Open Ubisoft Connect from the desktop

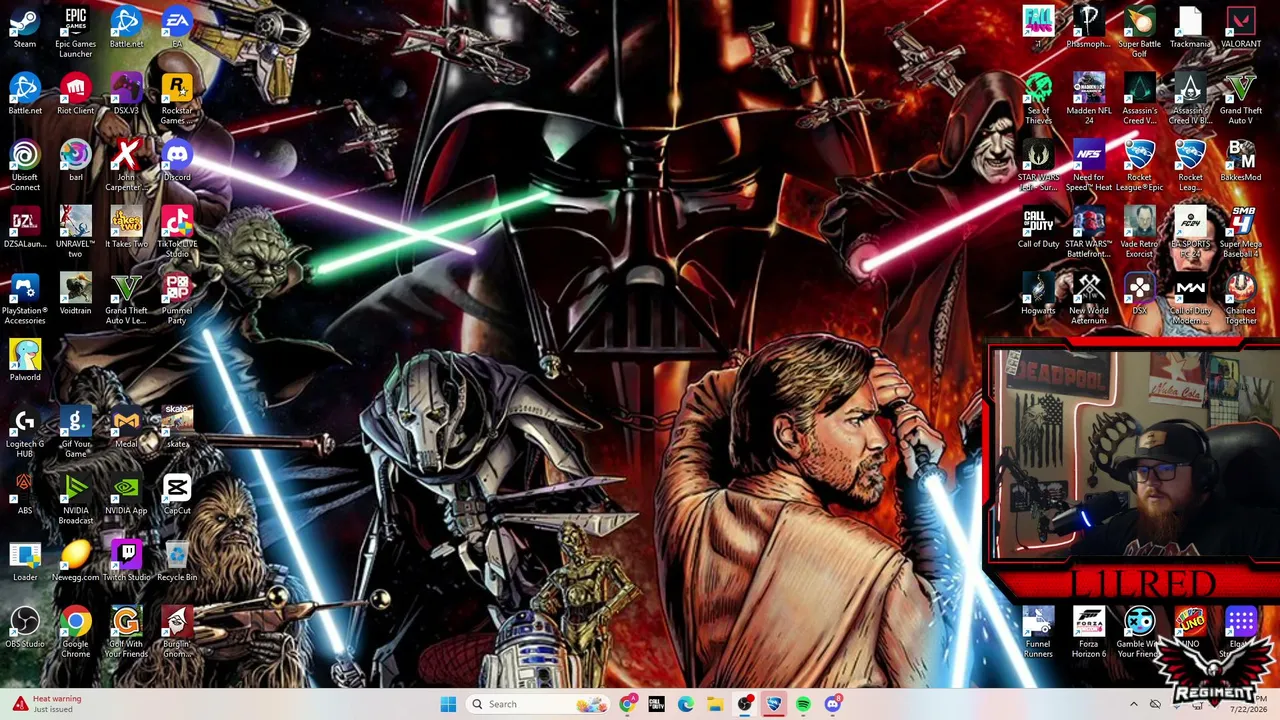pyautogui.click(x=25, y=166)
